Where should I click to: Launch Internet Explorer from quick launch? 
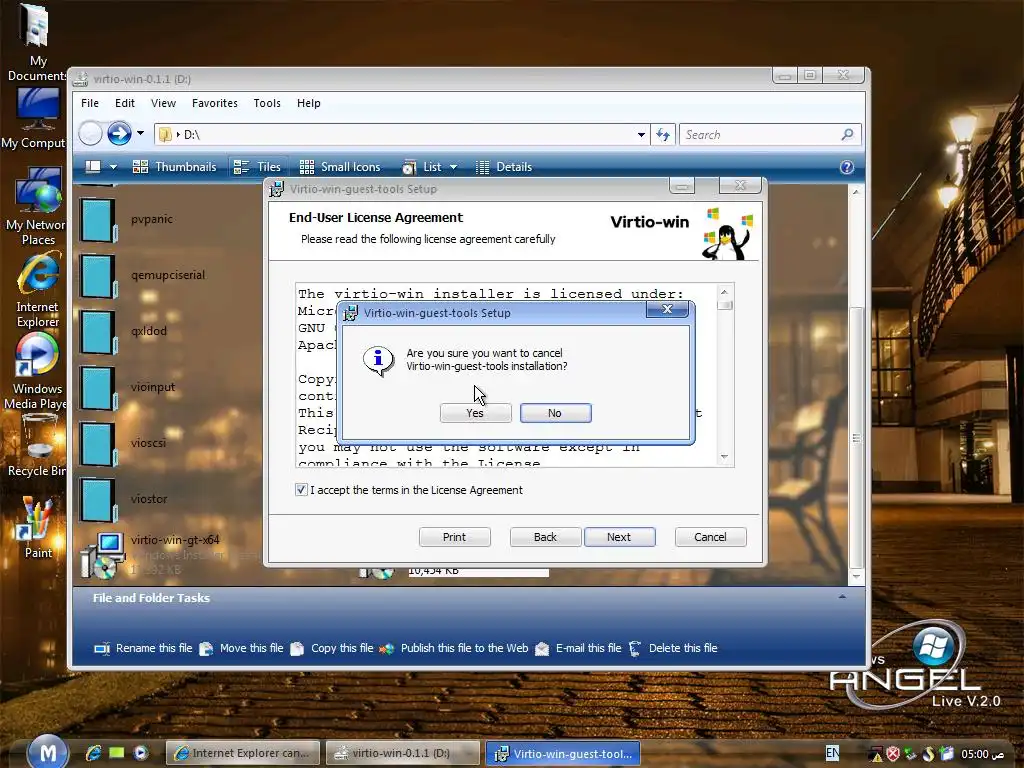(93, 753)
